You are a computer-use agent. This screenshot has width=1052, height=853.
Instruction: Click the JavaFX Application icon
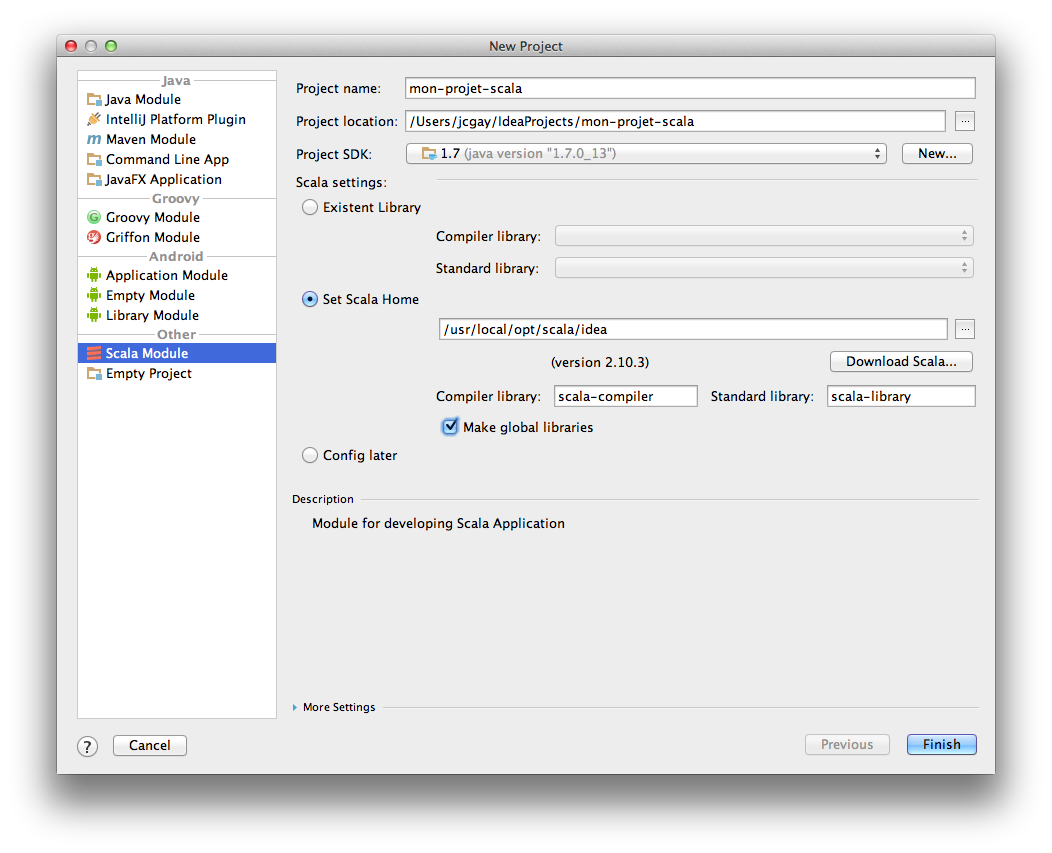[94, 180]
